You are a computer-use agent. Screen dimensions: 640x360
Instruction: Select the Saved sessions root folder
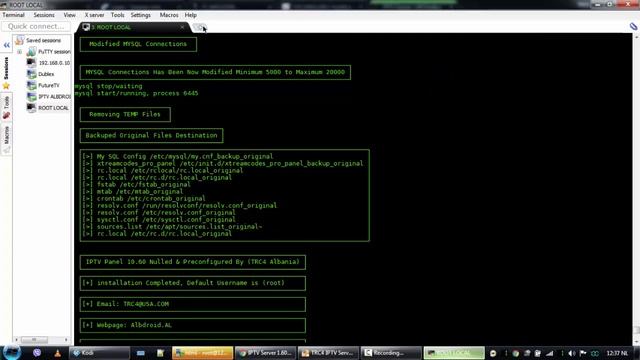38,40
